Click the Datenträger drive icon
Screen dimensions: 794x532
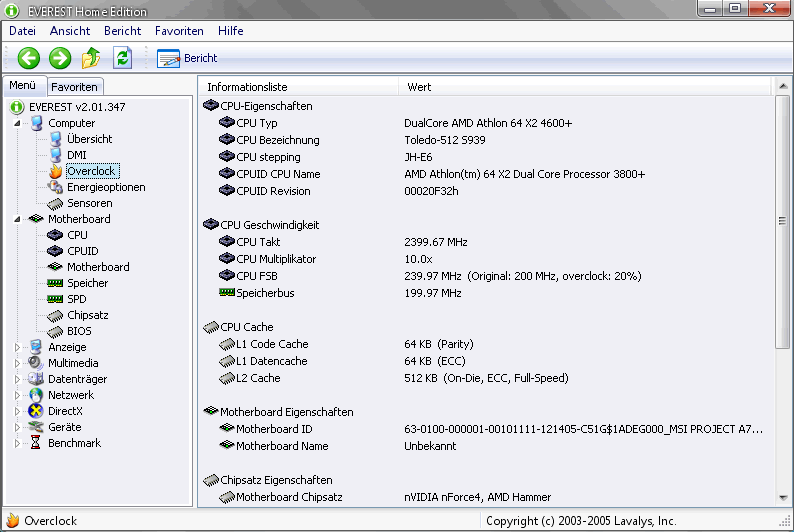(x=35, y=379)
